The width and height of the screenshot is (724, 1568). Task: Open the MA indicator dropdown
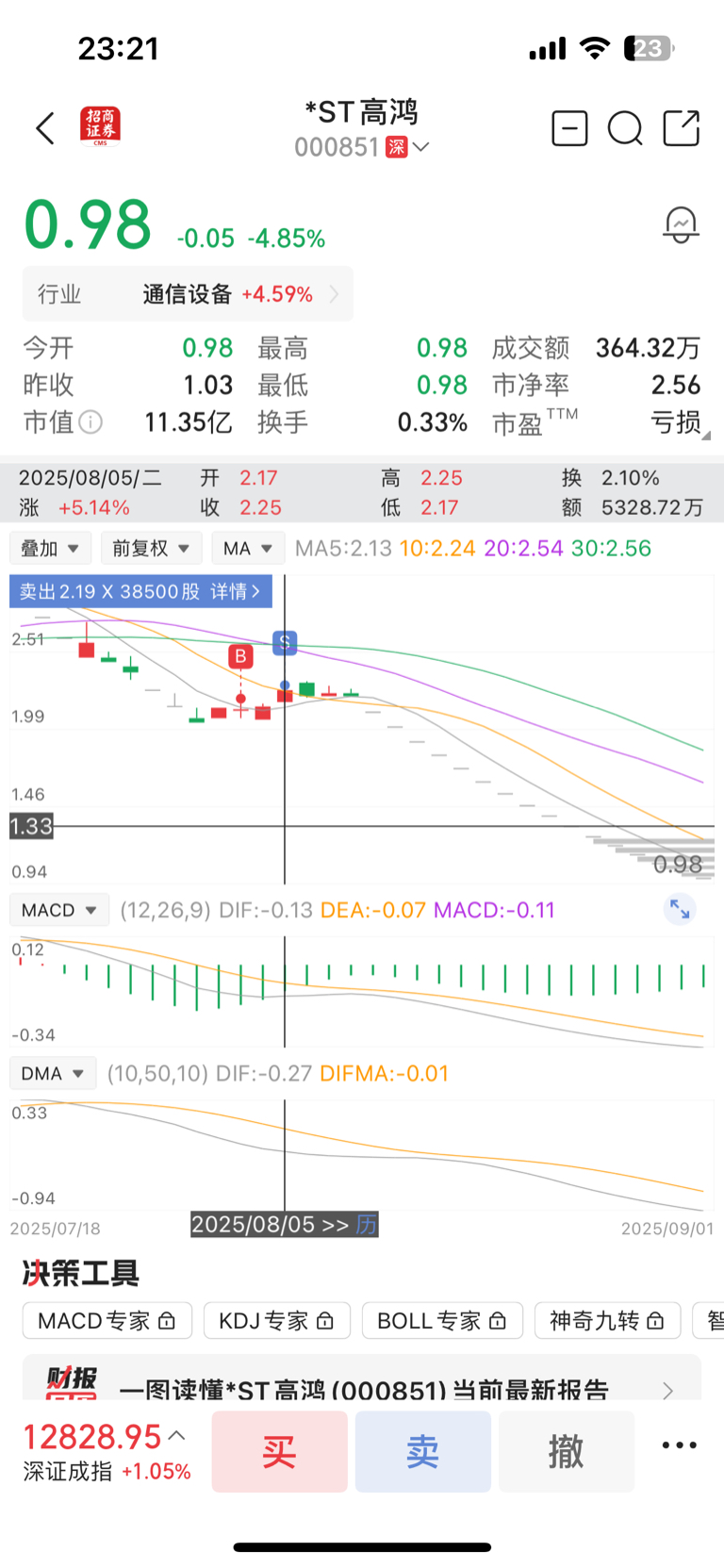click(x=248, y=548)
